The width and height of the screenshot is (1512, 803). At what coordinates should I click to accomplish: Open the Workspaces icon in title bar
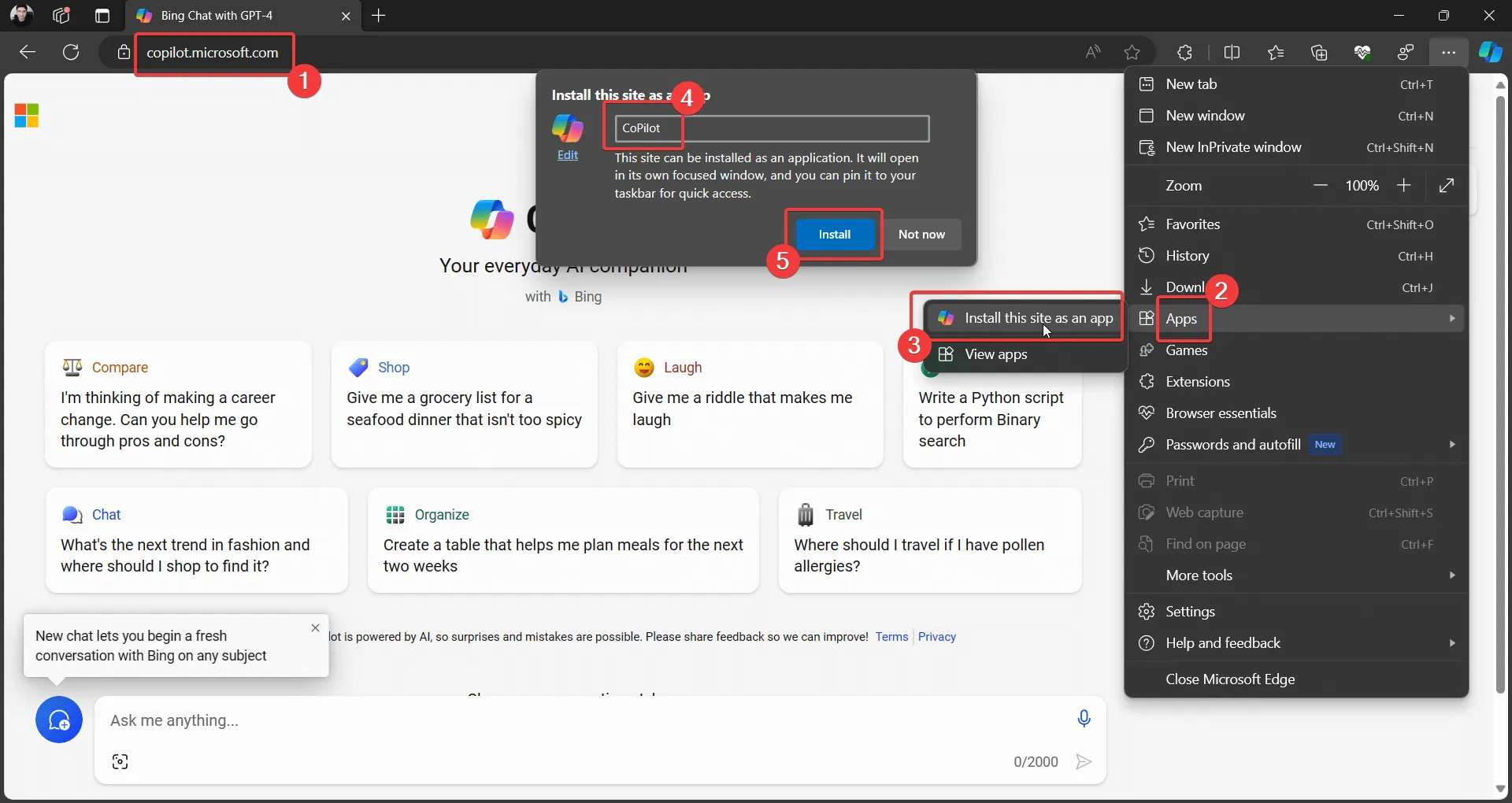61,15
